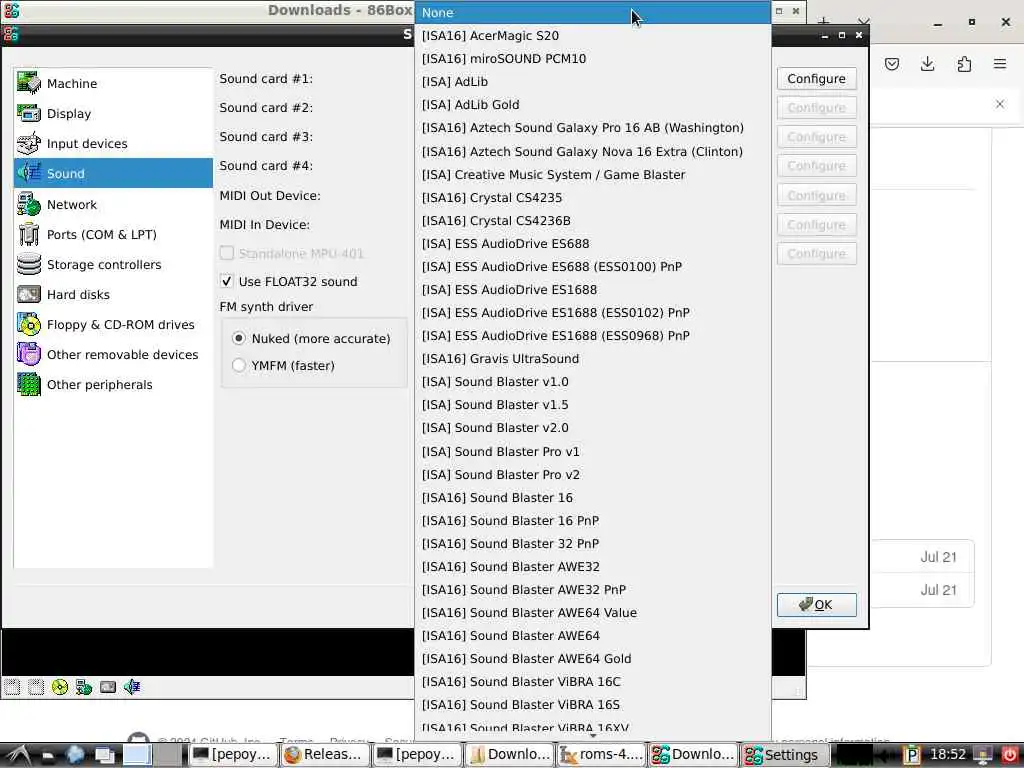The height and width of the screenshot is (768, 1024).
Task: Click Configure for Sound card #1
Action: click(x=816, y=78)
